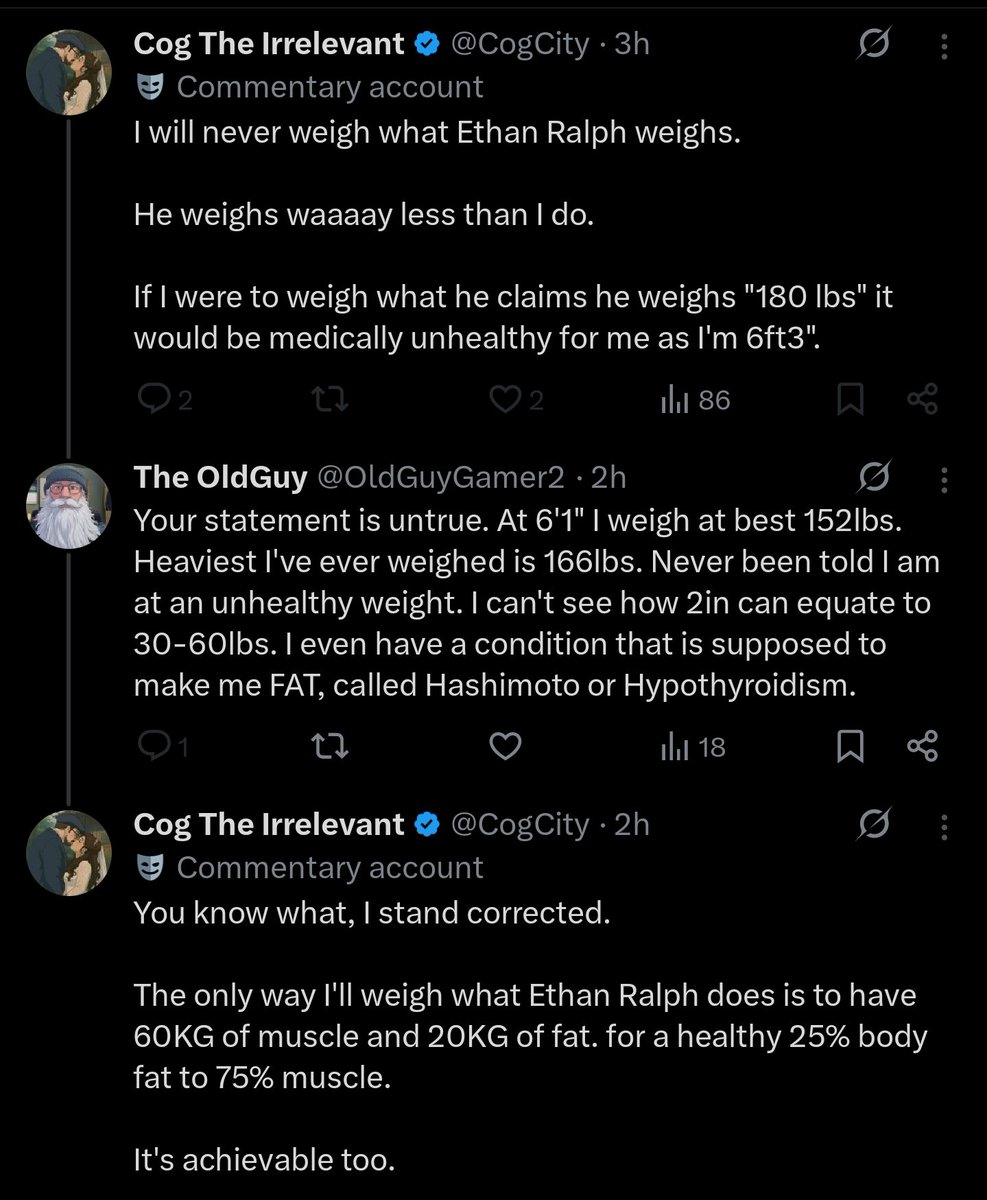The height and width of the screenshot is (1200, 987).
Task: Like The OldGuy's tweet
Action: [507, 746]
